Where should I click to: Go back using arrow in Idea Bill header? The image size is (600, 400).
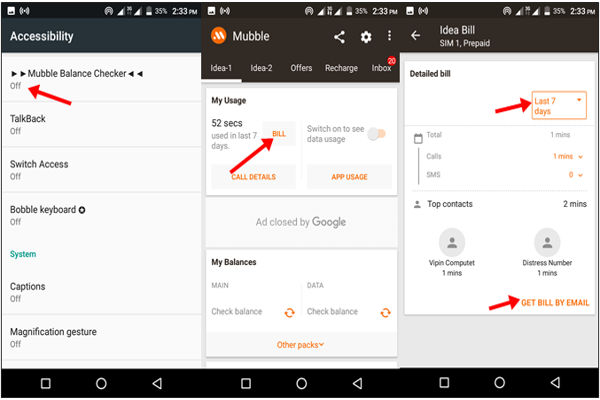point(415,36)
